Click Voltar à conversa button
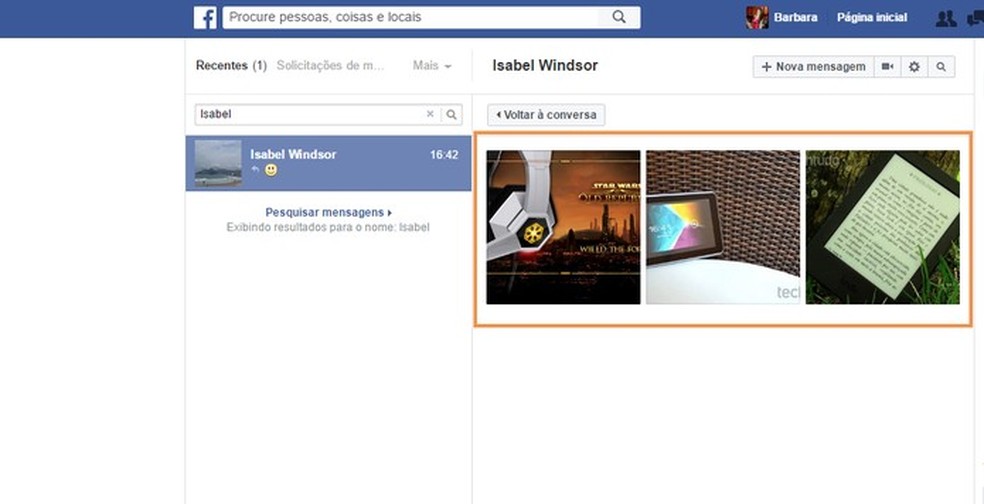 point(546,115)
